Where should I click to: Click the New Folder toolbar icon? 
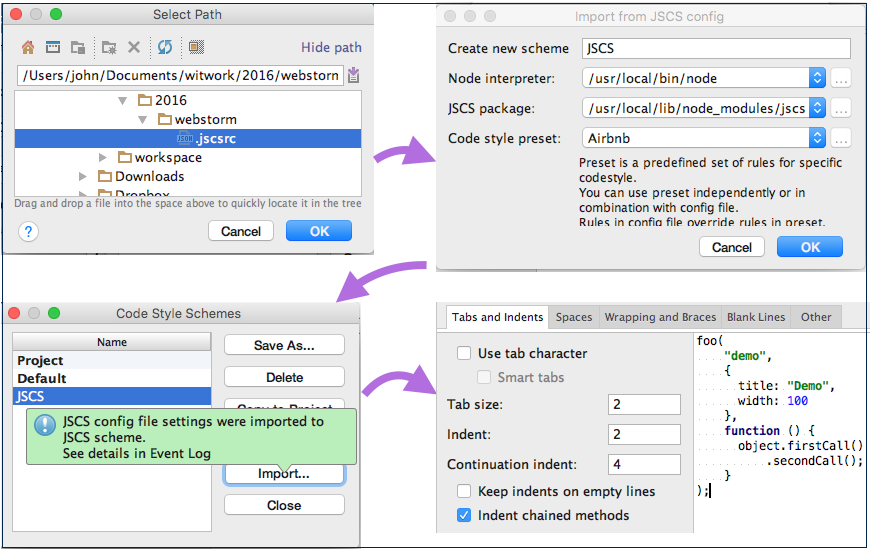[x=109, y=47]
